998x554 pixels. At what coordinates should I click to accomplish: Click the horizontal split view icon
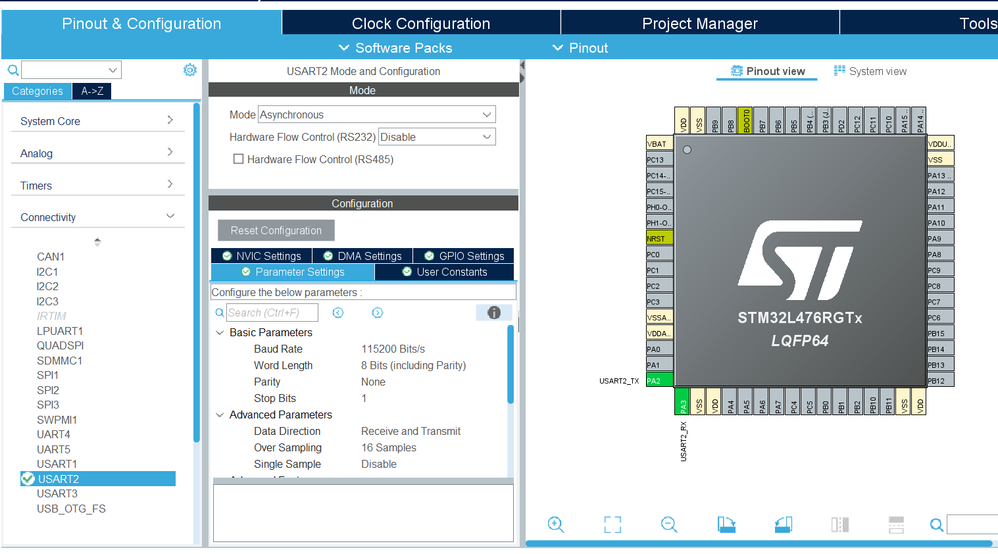896,525
